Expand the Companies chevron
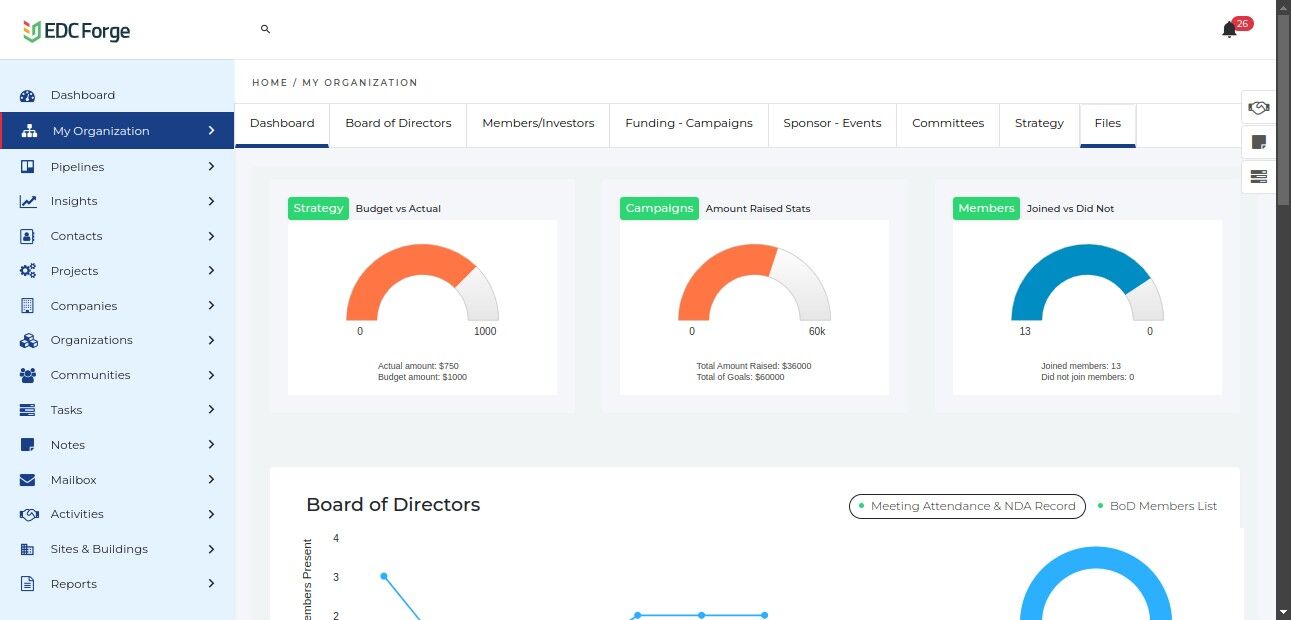This screenshot has width=1291, height=620. pos(211,306)
